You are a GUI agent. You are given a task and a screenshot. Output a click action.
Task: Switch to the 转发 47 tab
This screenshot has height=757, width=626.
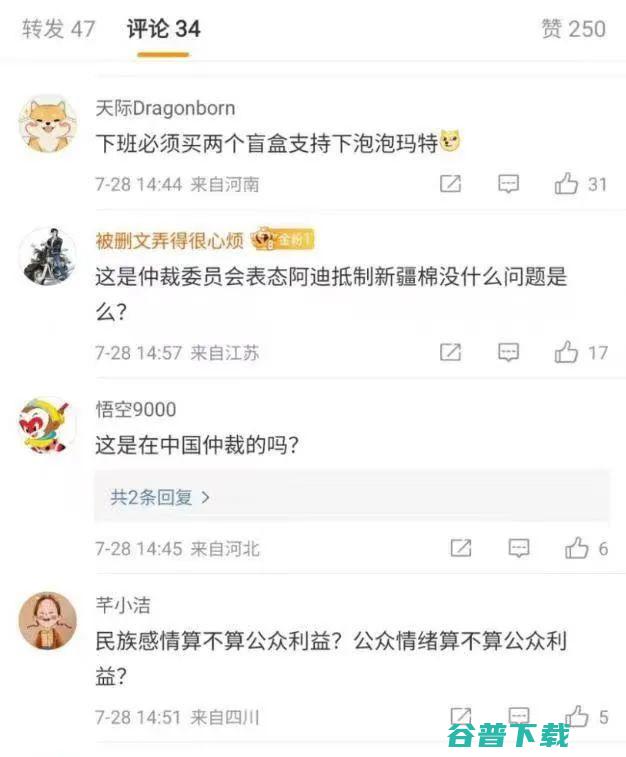click(58, 29)
